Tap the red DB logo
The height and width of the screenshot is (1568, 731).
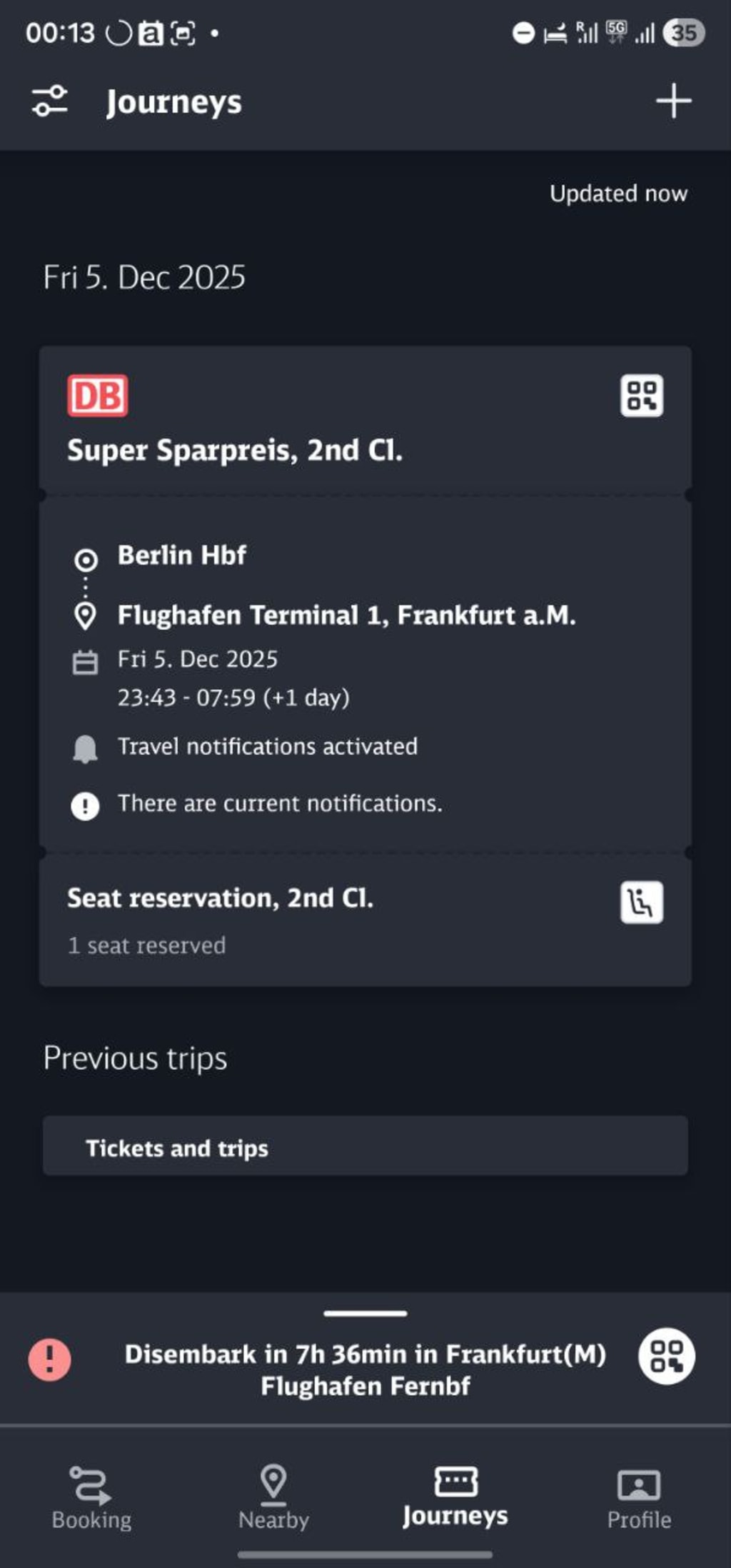[98, 396]
